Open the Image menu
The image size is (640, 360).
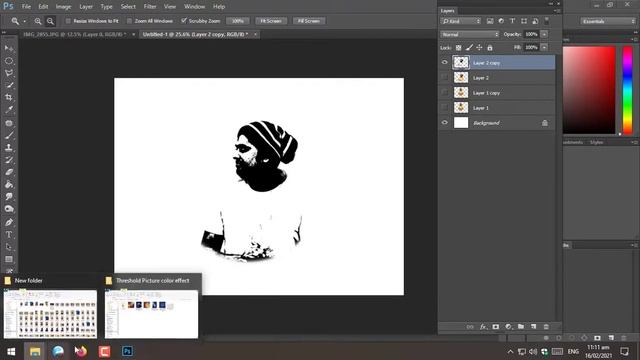[63, 7]
